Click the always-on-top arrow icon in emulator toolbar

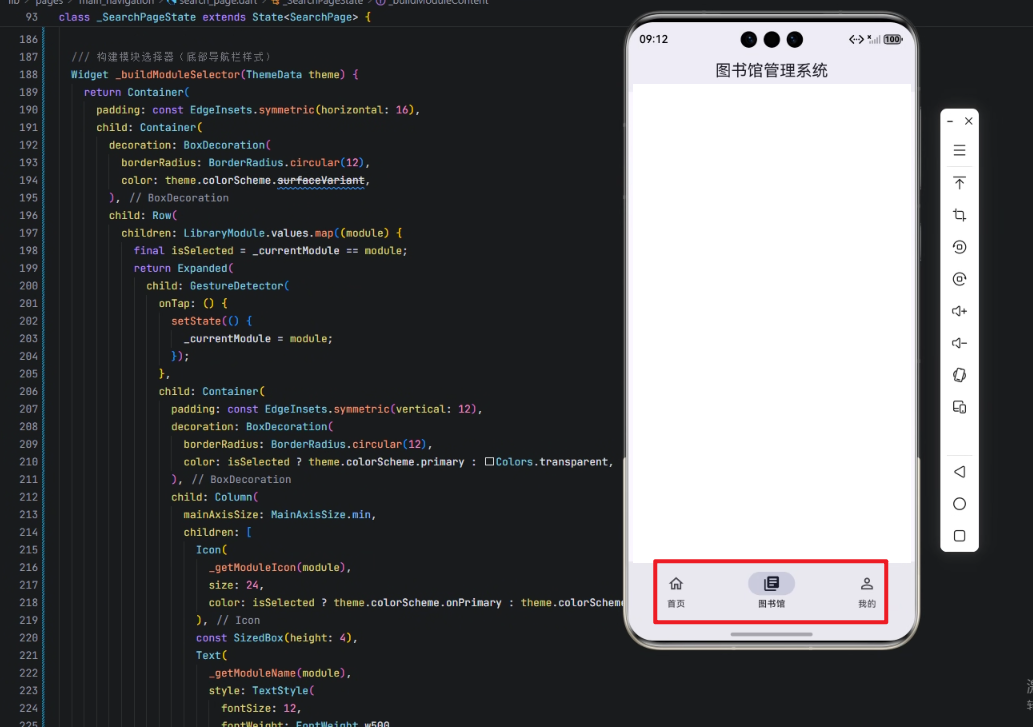pyautogui.click(x=959, y=183)
